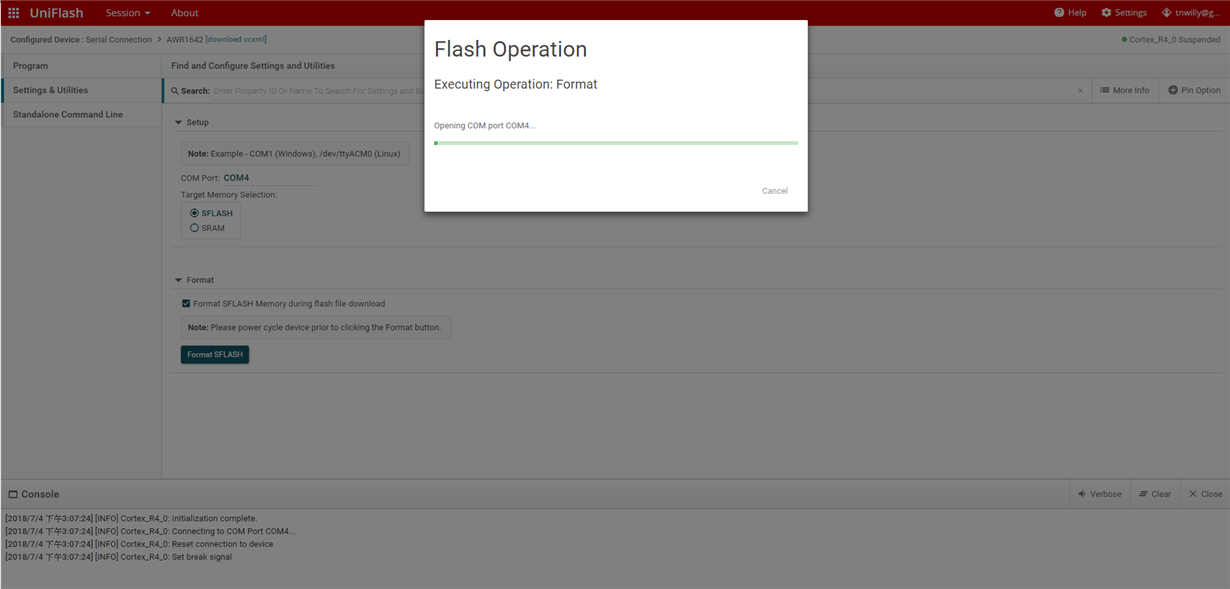Click the Console panel icon
This screenshot has width=1230, height=589.
point(13,494)
